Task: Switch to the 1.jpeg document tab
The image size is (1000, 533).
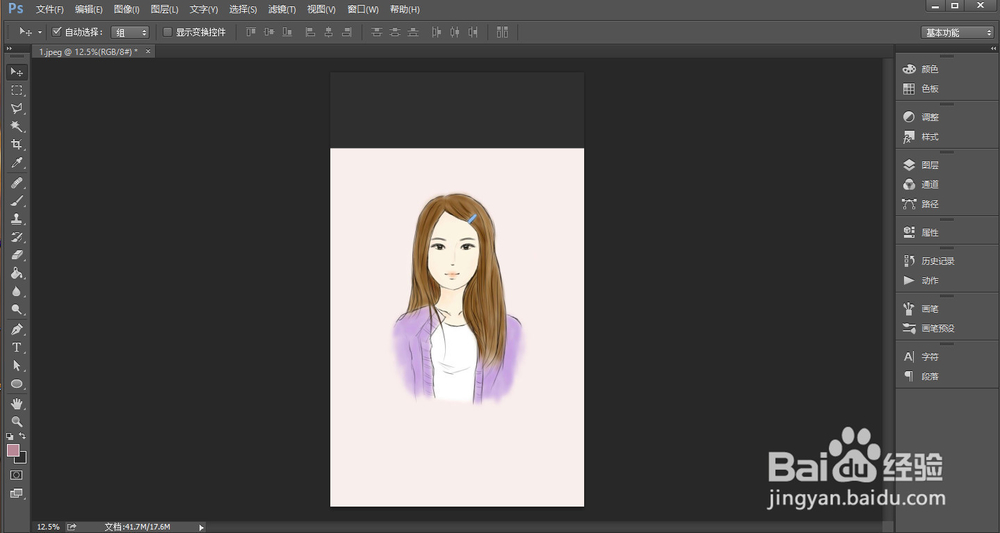Action: point(88,51)
